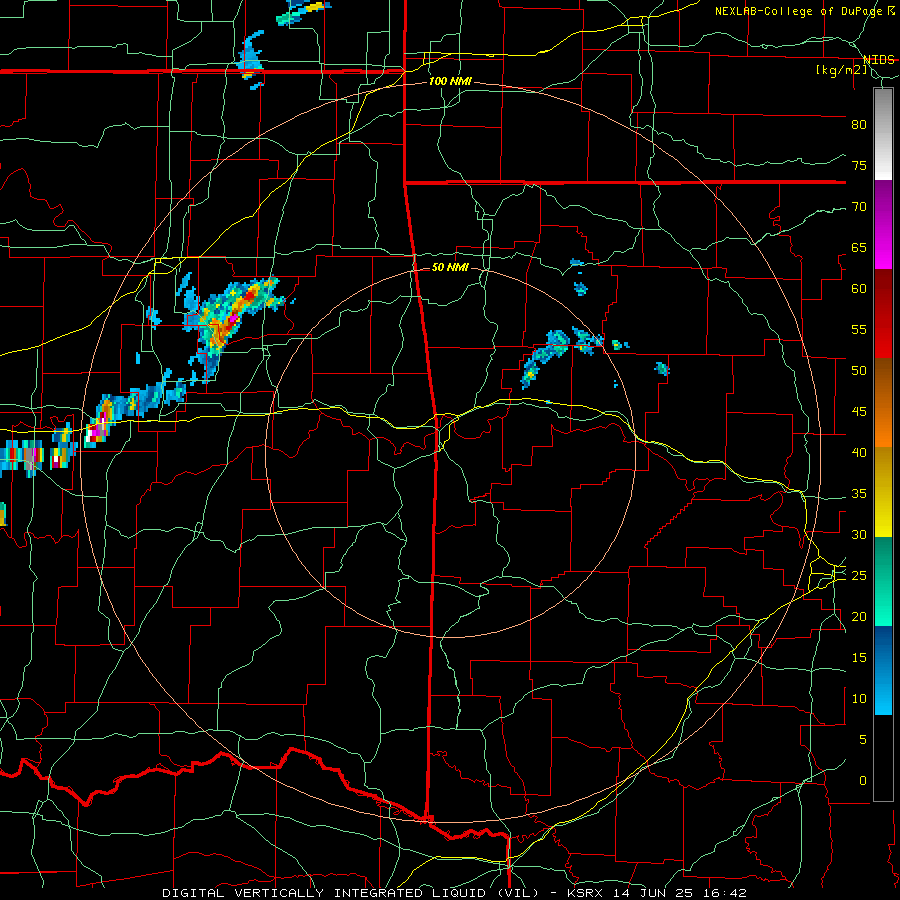Click the 50 value on the VIL scale
This screenshot has height=900, width=900.
coord(859,371)
